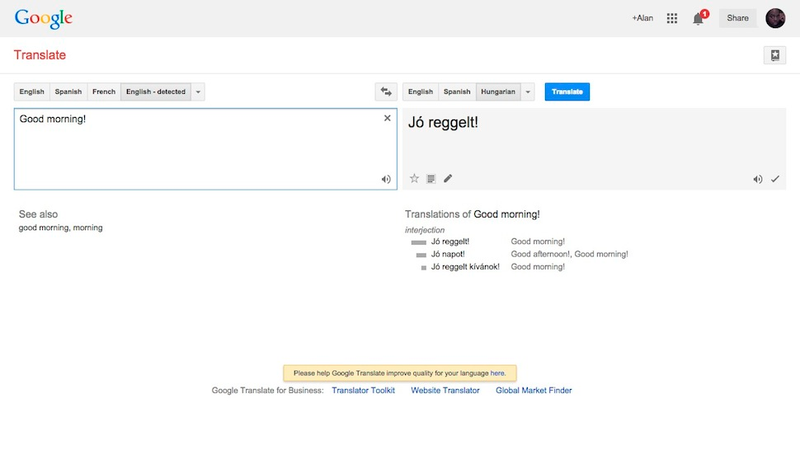The height and width of the screenshot is (450, 800).
Task: Listen to the English source text
Action: [386, 179]
